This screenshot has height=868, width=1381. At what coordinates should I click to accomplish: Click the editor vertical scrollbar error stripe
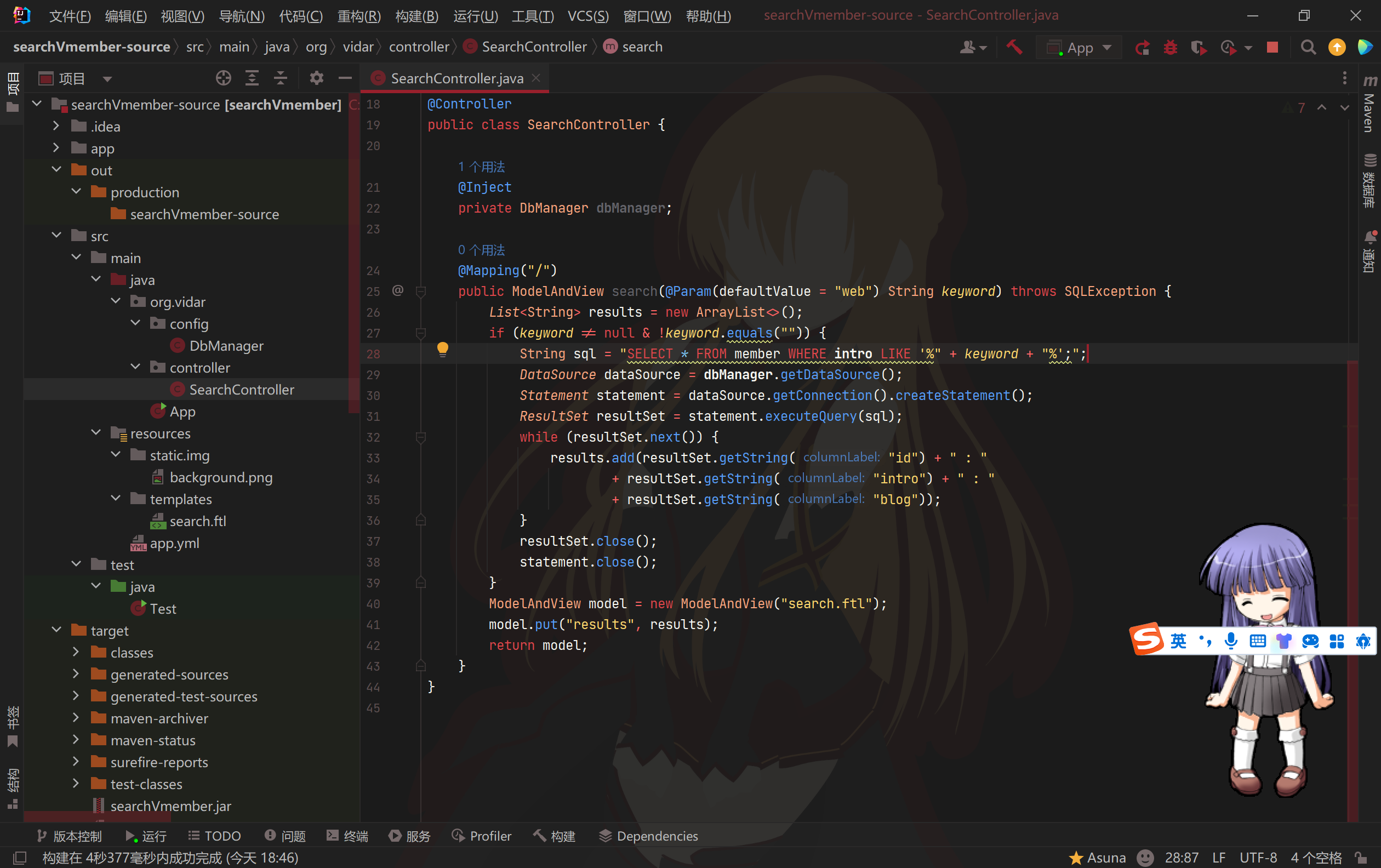[x=1353, y=591]
